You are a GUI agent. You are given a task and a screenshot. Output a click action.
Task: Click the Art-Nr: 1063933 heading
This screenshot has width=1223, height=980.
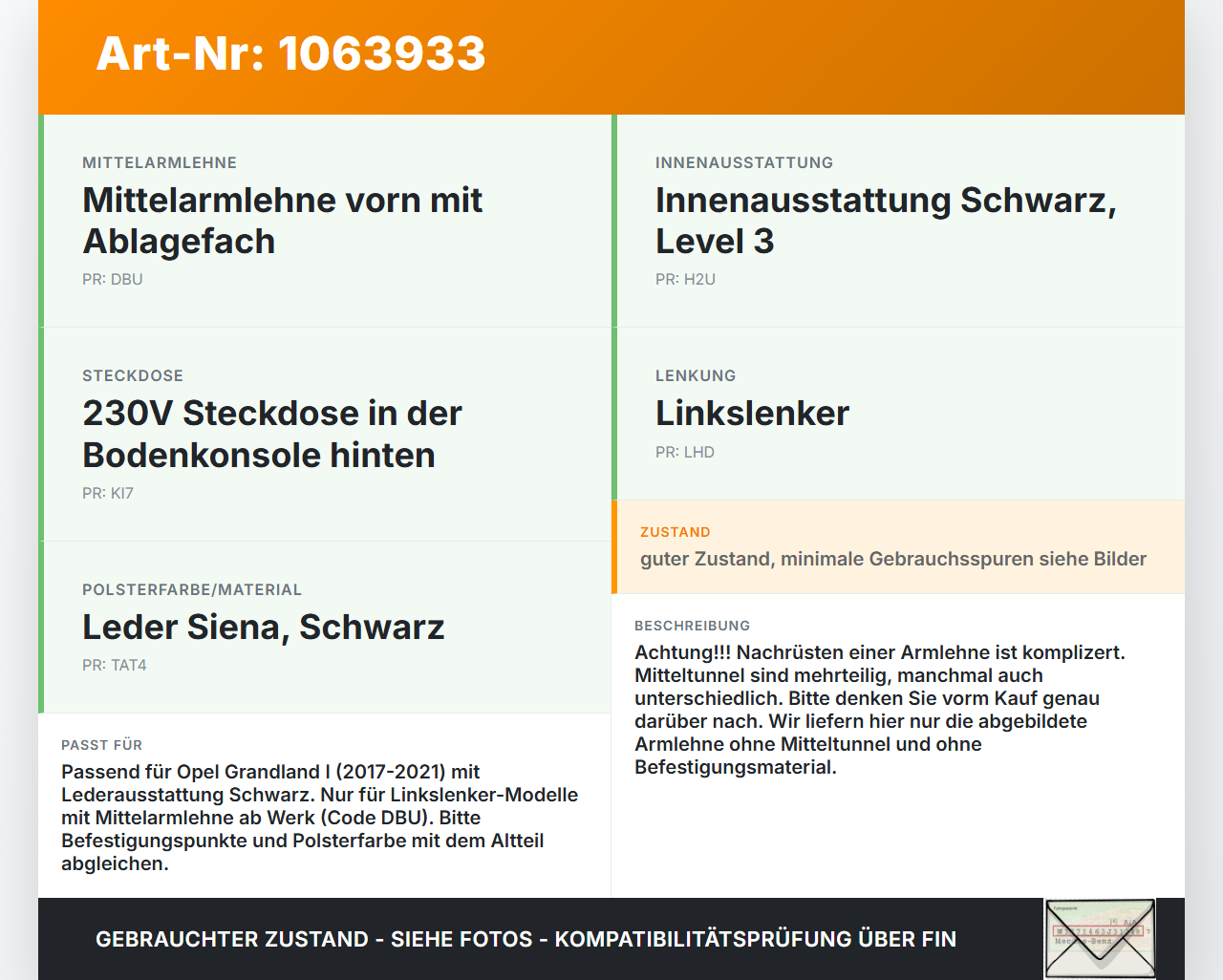pos(290,53)
